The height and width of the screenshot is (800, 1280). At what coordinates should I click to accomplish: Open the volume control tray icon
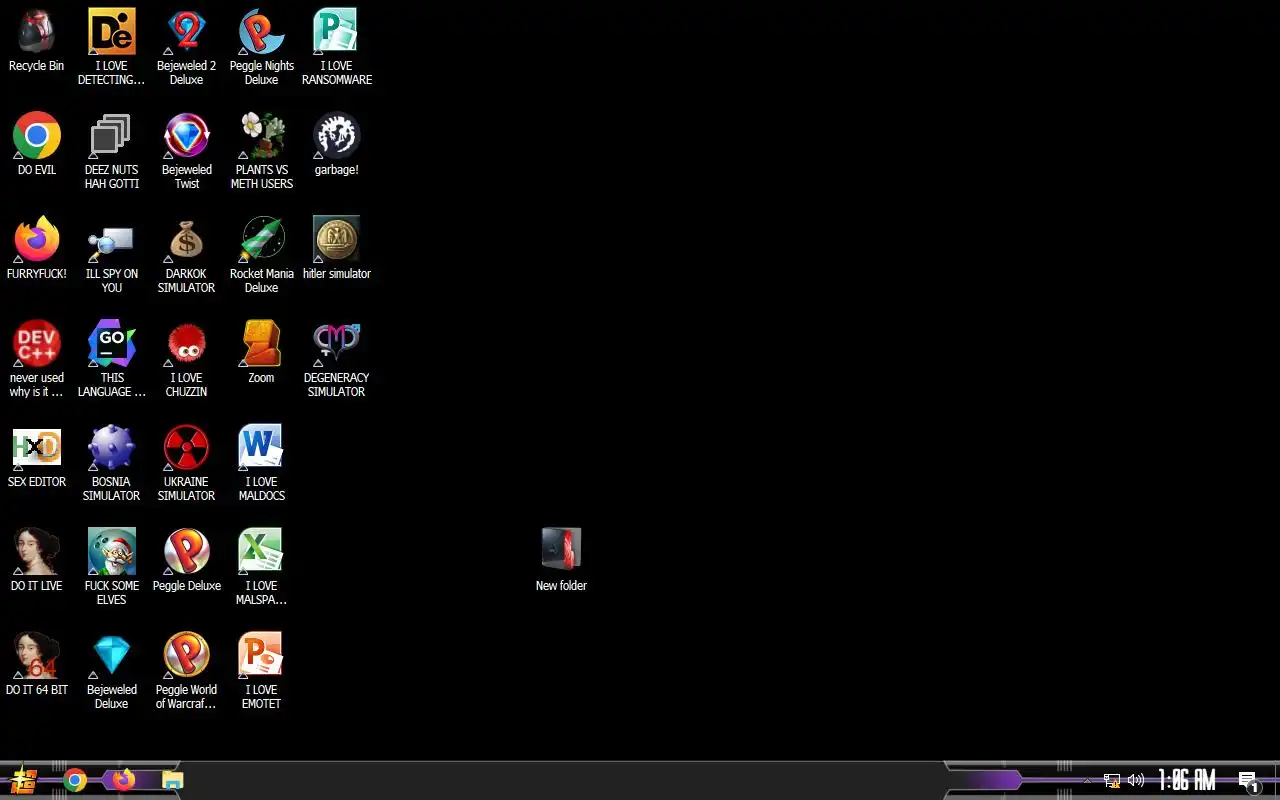coord(1136,780)
